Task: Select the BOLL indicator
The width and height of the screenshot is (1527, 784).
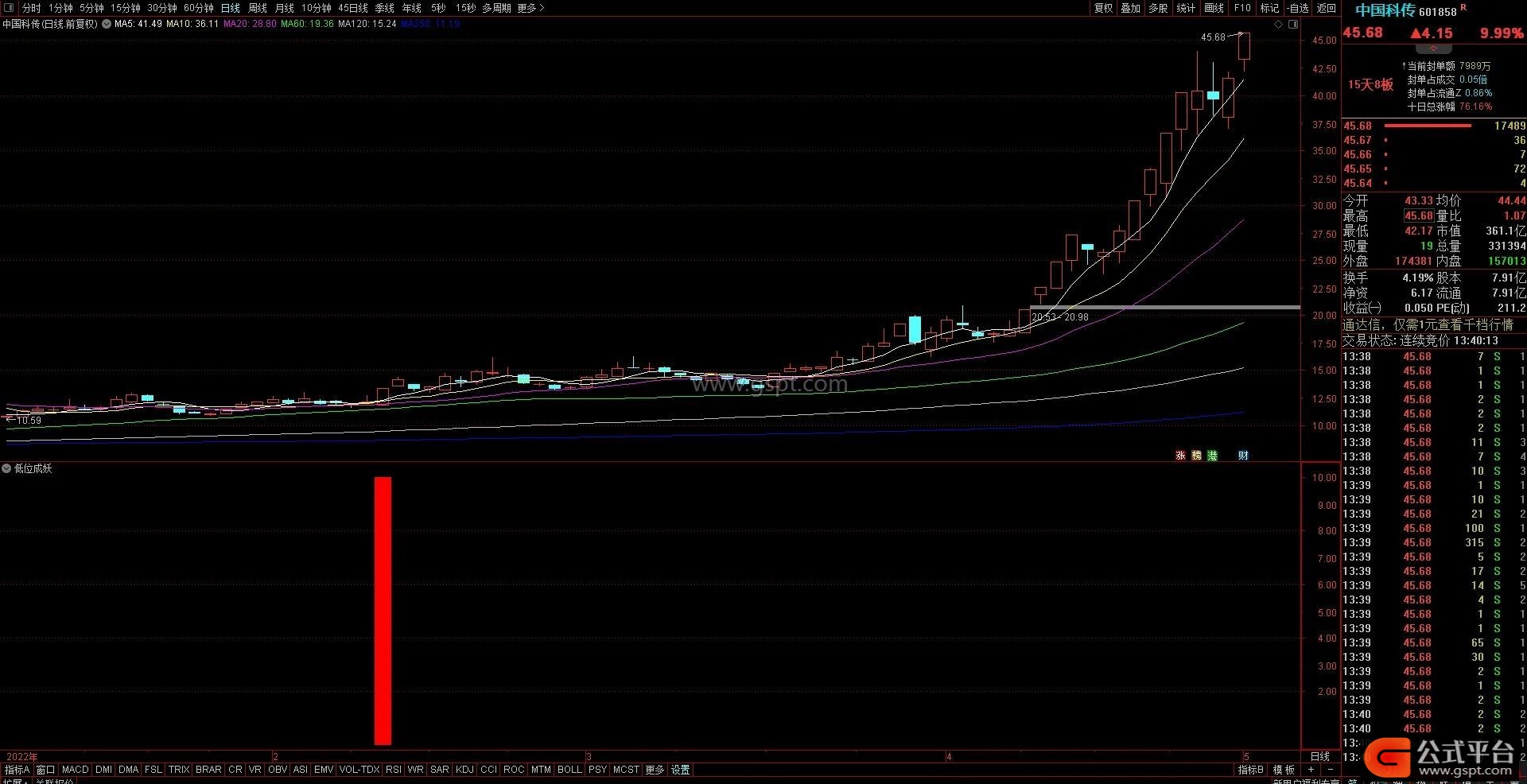Action: pos(569,770)
